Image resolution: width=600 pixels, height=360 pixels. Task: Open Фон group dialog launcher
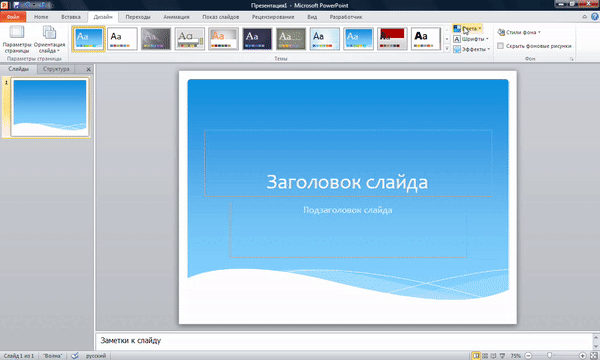pyautogui.click(x=572, y=59)
